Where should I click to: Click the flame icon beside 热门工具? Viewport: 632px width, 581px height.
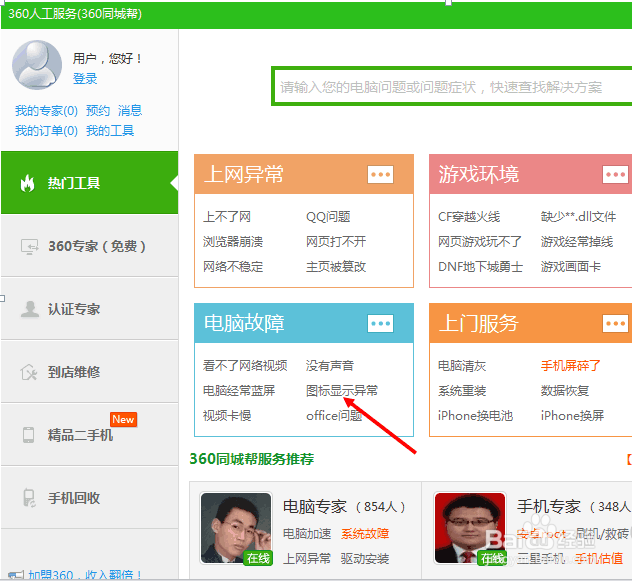point(27,183)
